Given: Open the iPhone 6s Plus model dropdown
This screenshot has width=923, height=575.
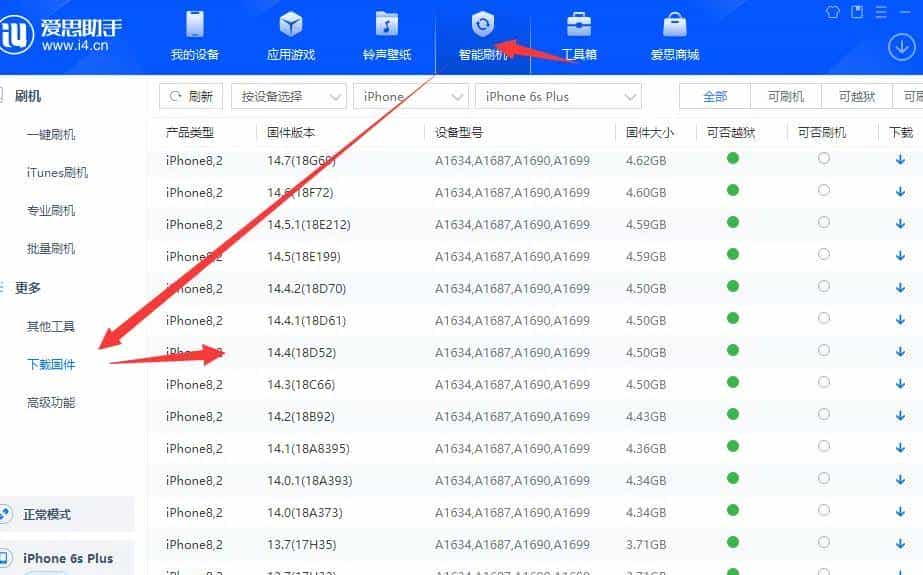Looking at the screenshot, I should [558, 97].
